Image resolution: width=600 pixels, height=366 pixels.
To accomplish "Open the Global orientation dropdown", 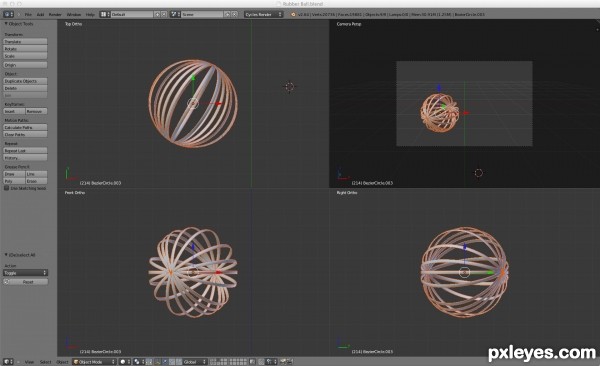I will click(195, 362).
